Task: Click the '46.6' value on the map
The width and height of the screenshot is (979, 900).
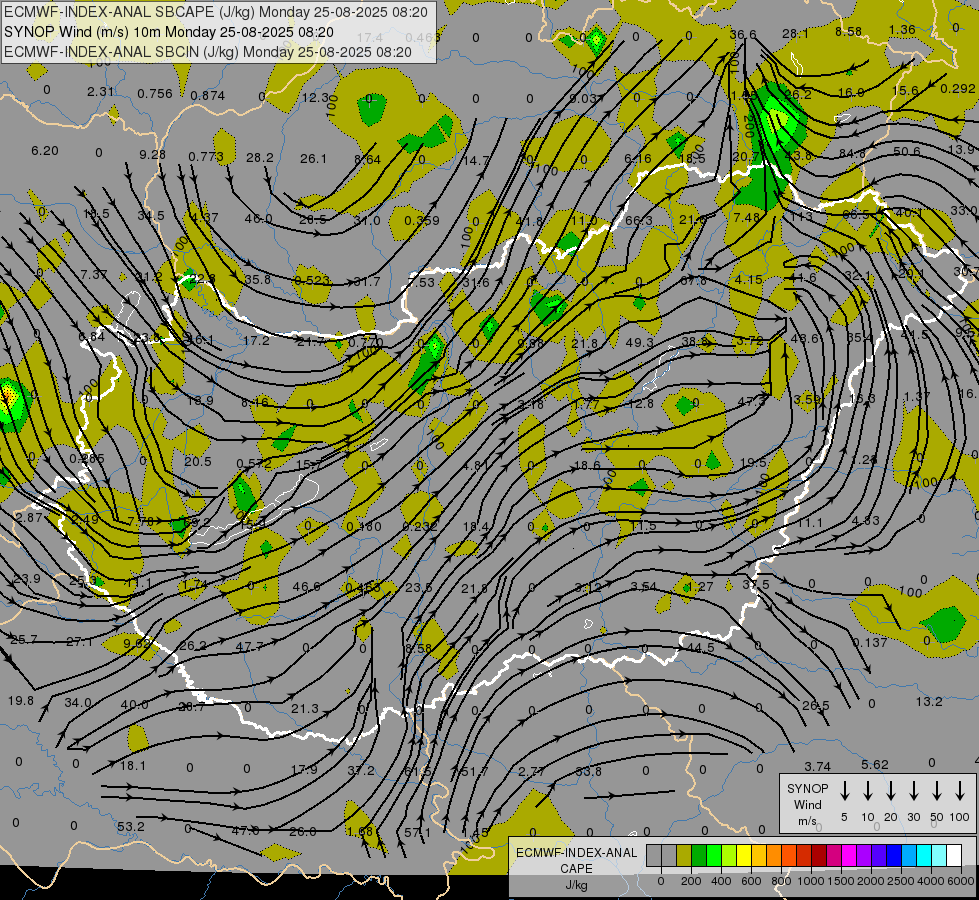Action: coord(307,586)
